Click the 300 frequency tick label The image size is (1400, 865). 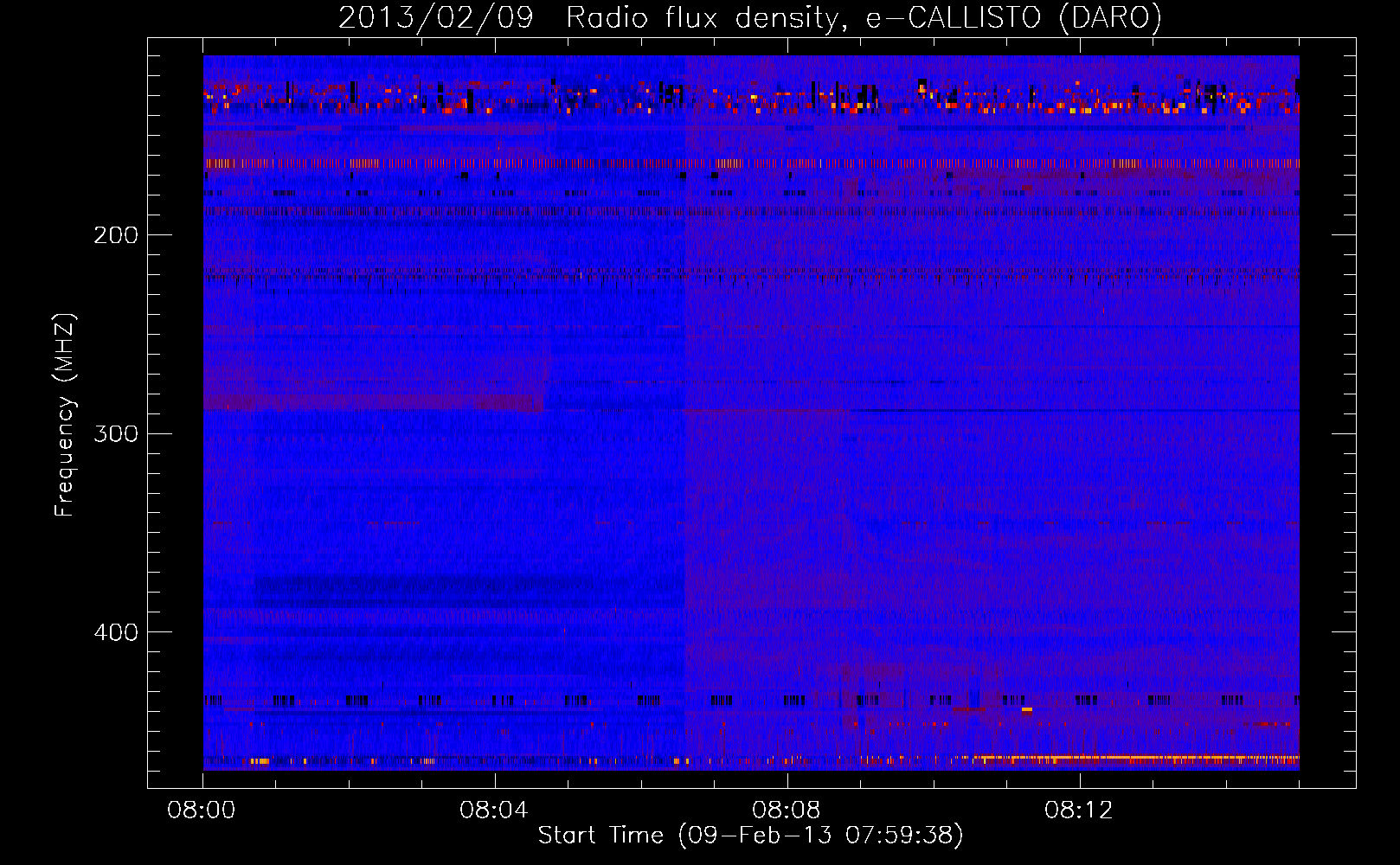pos(116,433)
